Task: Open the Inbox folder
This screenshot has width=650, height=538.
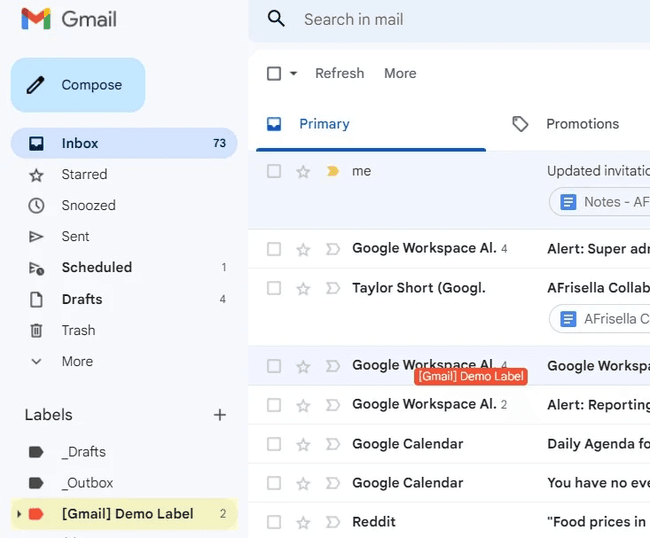Action: 124,143
